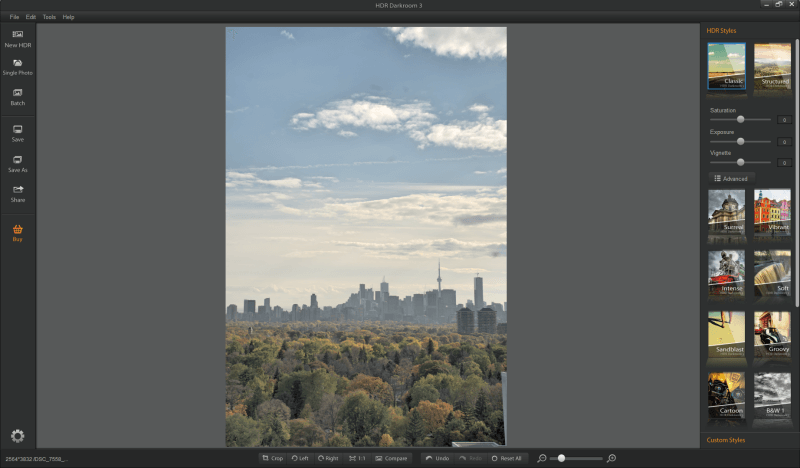Click the zoom in magnifier icon
Viewport: 800px width, 468px height.
pyautogui.click(x=611, y=458)
